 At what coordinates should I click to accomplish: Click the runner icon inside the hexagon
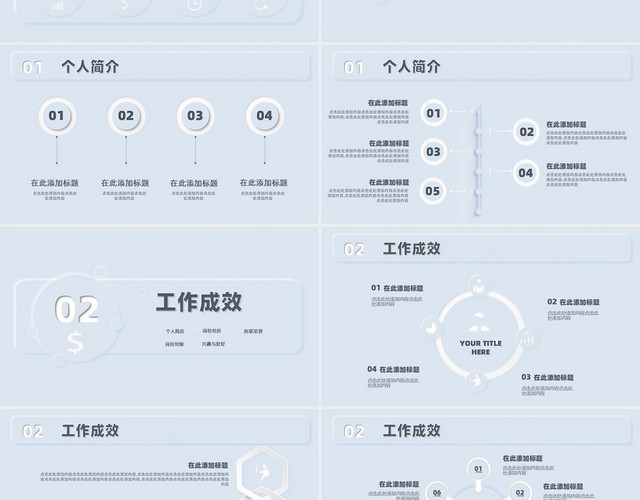[x=262, y=472]
